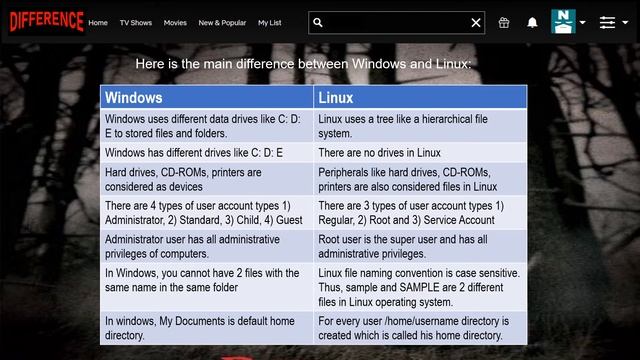Click inside the search input field
The image size is (640, 360).
(396, 22)
